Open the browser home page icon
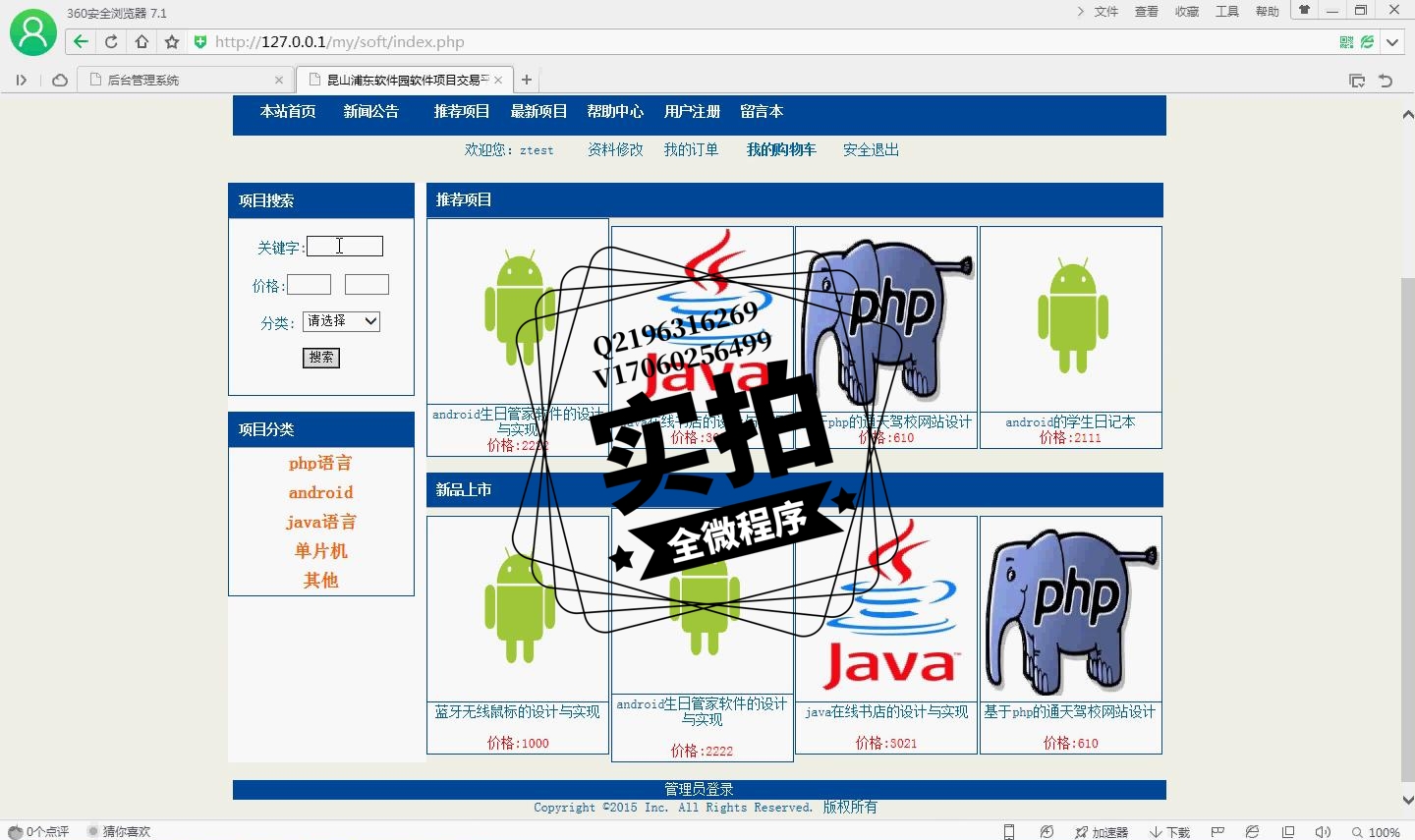Screen dimensions: 1415x840 click(x=141, y=41)
